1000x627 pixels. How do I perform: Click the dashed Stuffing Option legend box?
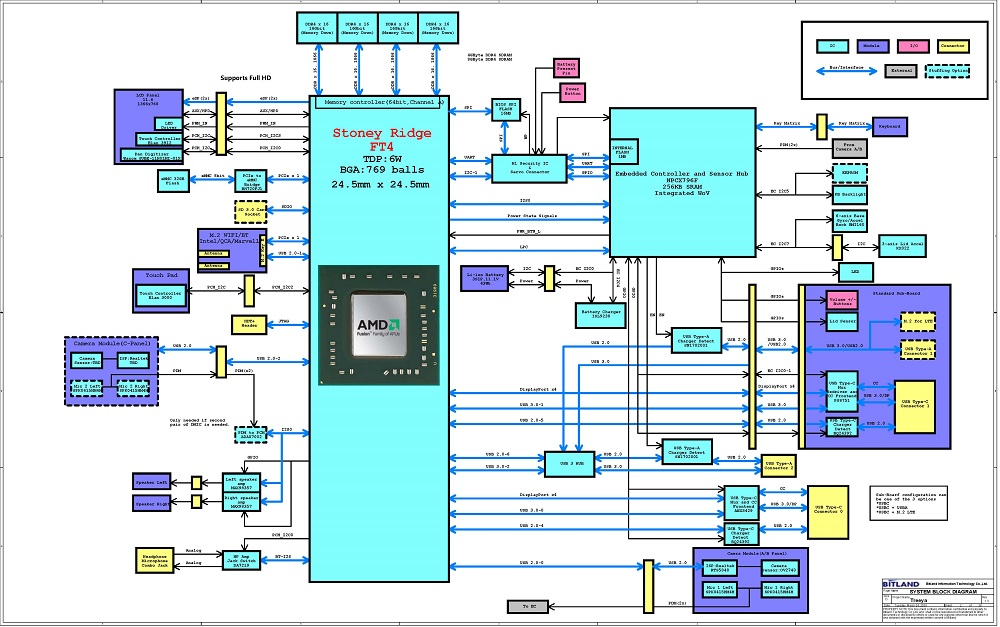pos(948,71)
